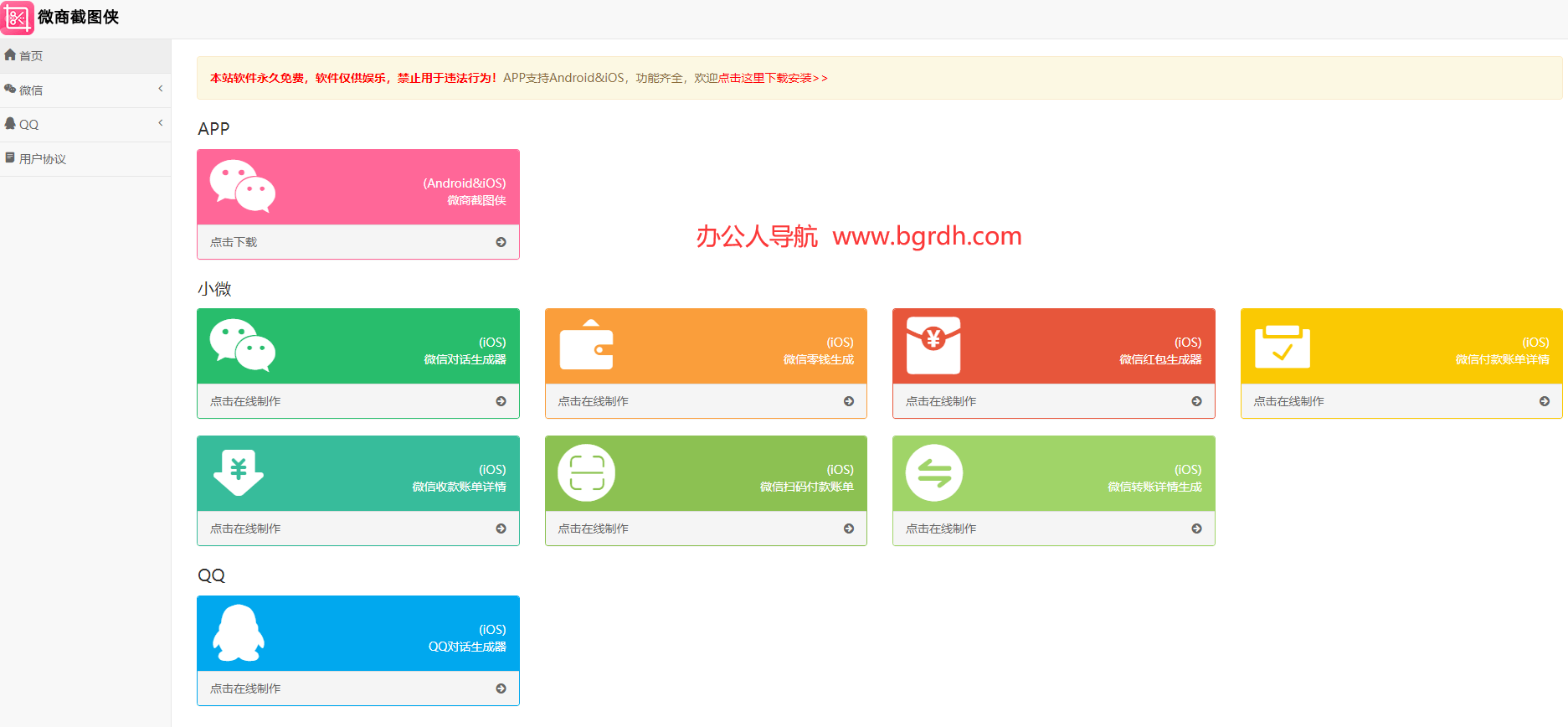Click the transfer arrows icon on 微信转账详情生成 card

pos(934,472)
